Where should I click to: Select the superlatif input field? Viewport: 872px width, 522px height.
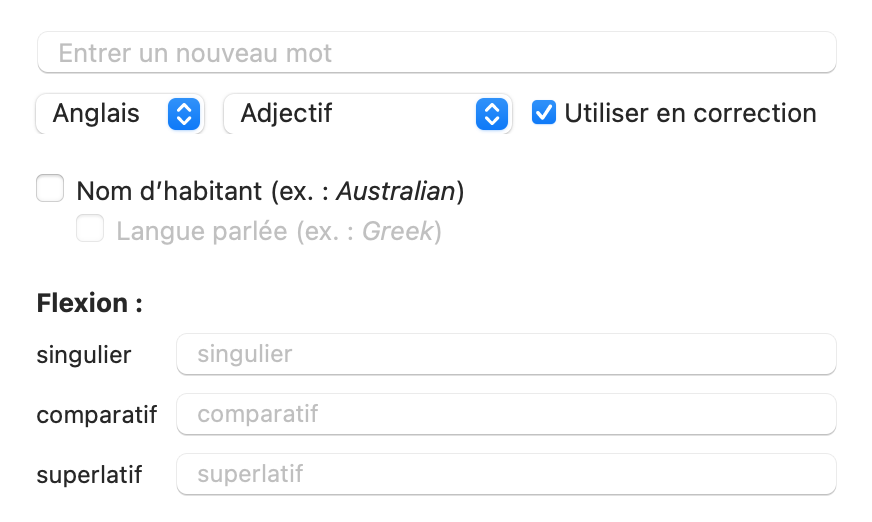[506, 474]
